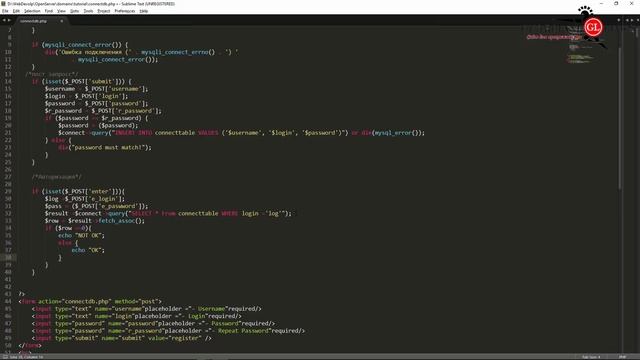Click the $username = $_POST line
The height and width of the screenshot is (360, 640).
click(x=96, y=89)
